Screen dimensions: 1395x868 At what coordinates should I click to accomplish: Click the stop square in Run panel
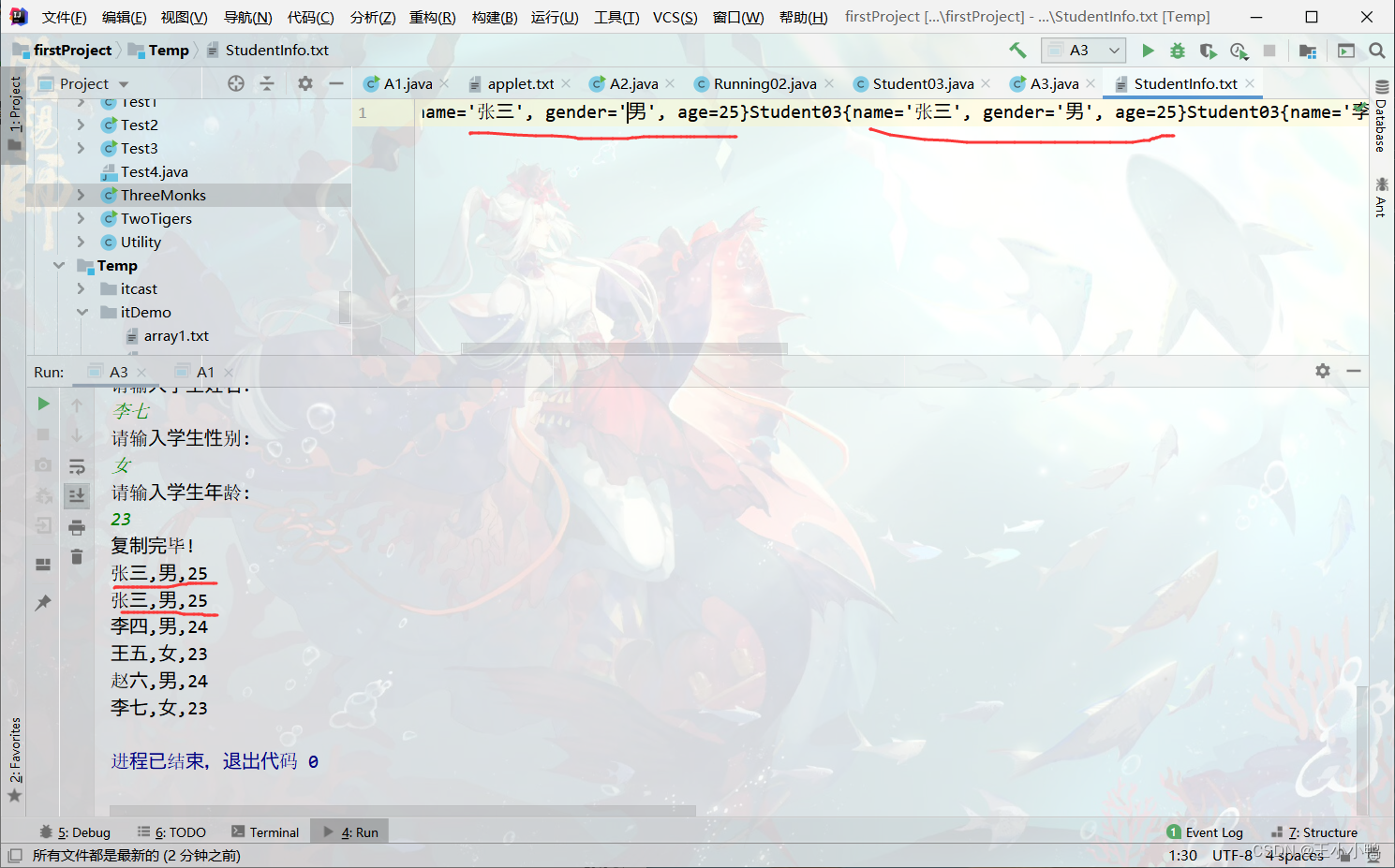pos(43,434)
